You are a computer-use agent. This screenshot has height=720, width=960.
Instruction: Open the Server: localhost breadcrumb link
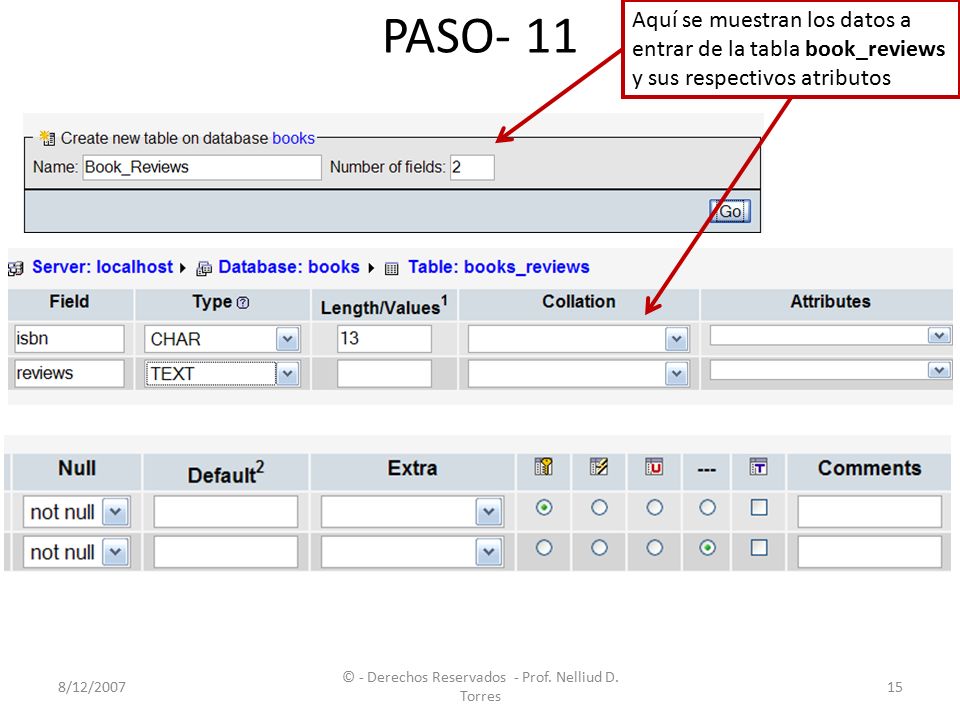[102, 267]
